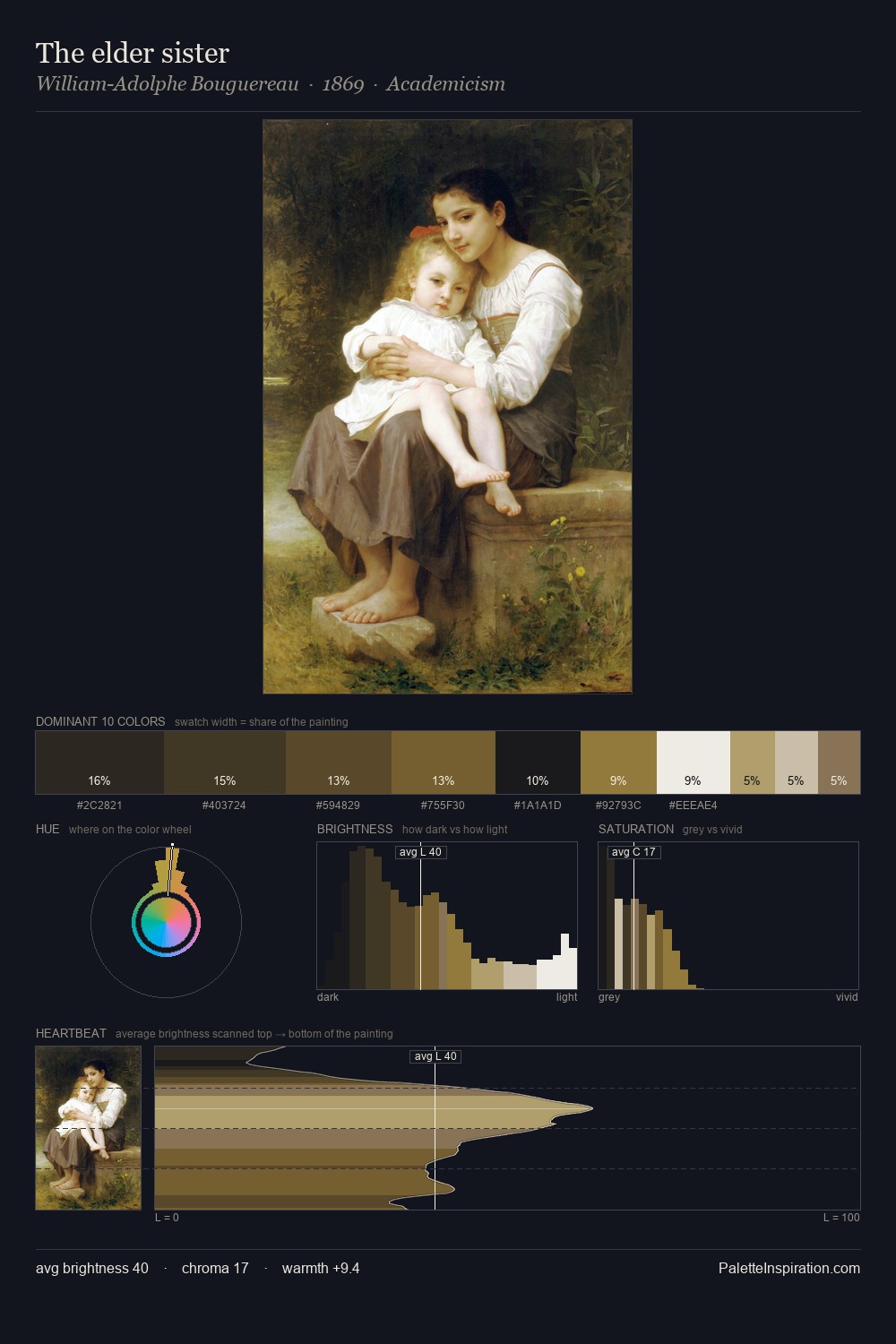Image resolution: width=896 pixels, height=1344 pixels.
Task: Click the 'Academicism' style label
Action: (446, 84)
